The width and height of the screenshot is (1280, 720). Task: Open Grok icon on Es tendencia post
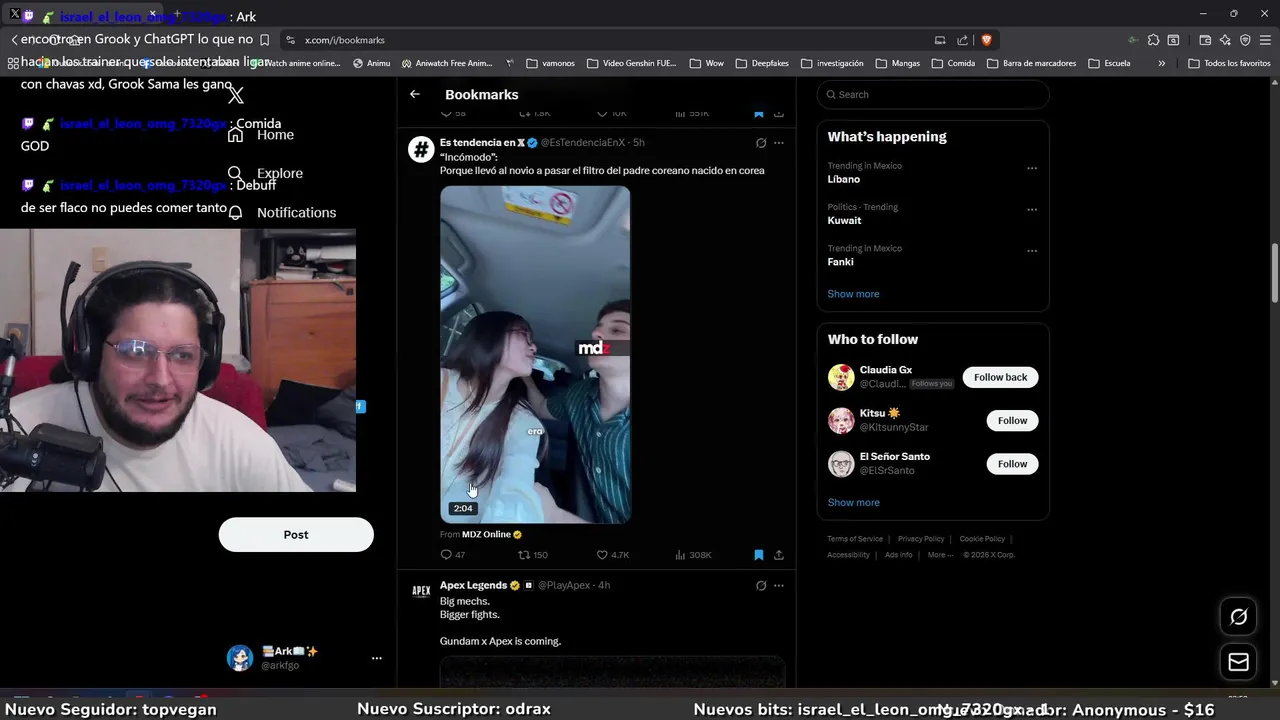[761, 143]
